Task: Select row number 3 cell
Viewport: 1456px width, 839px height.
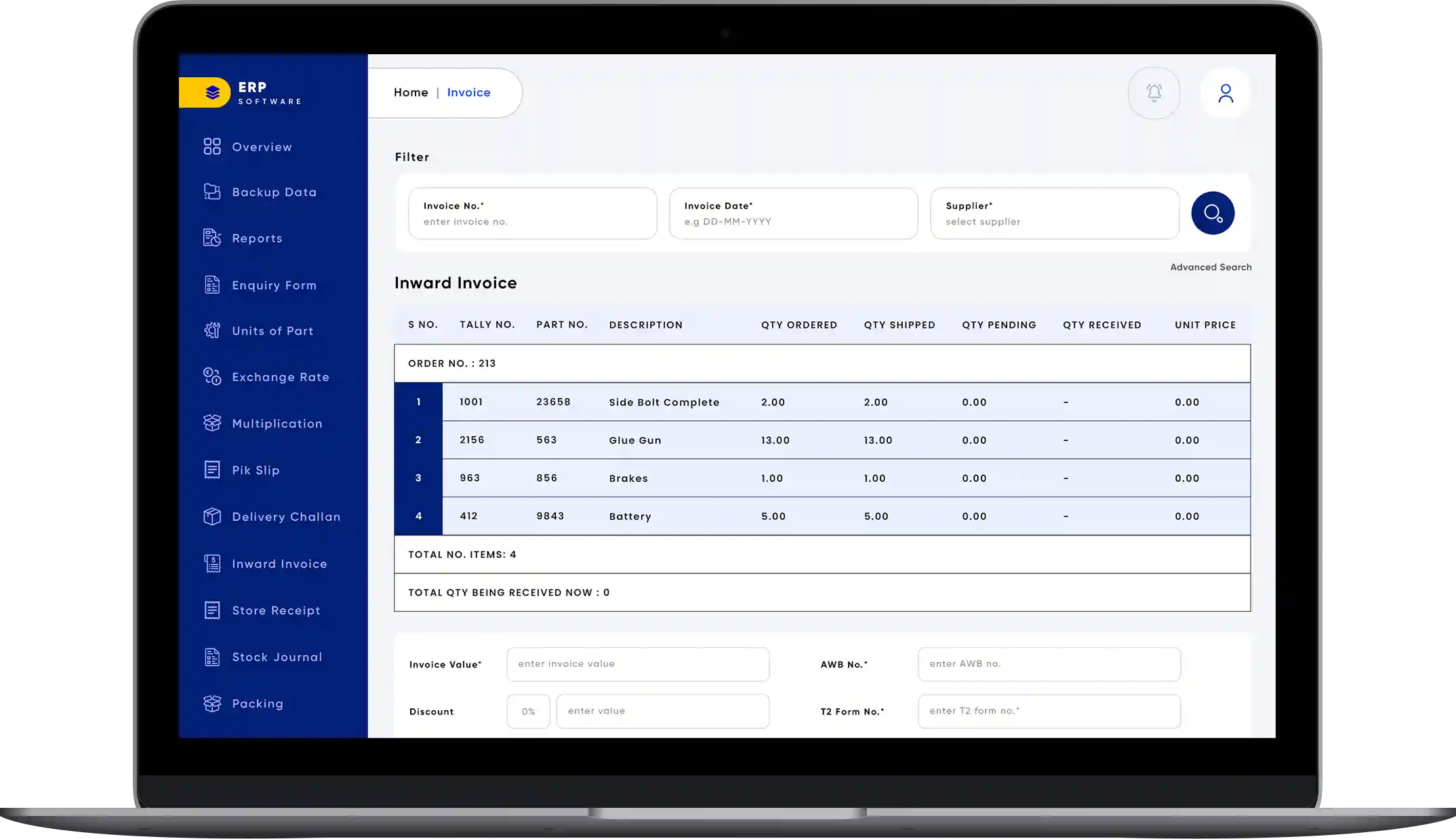Action: (418, 478)
